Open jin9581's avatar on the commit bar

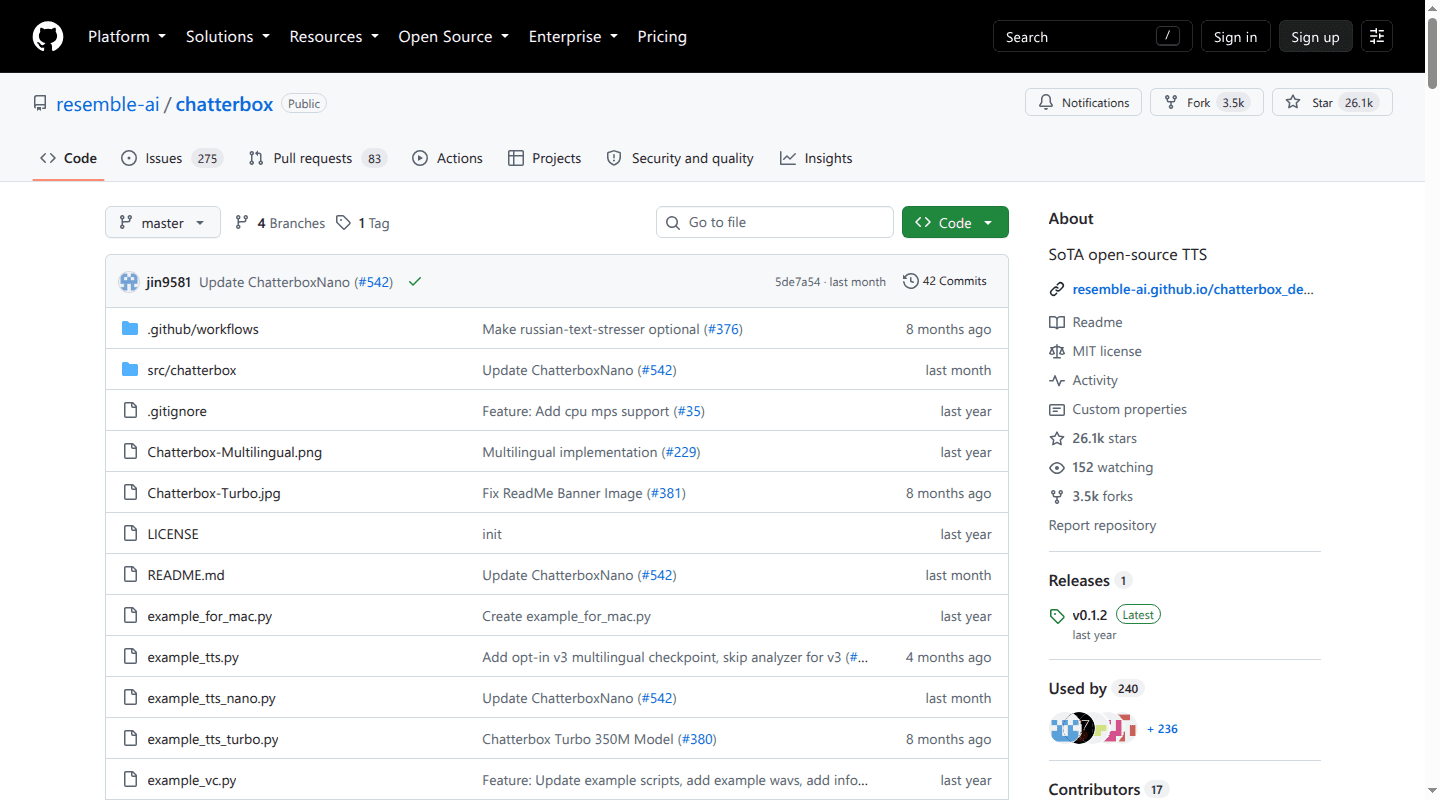[129, 282]
